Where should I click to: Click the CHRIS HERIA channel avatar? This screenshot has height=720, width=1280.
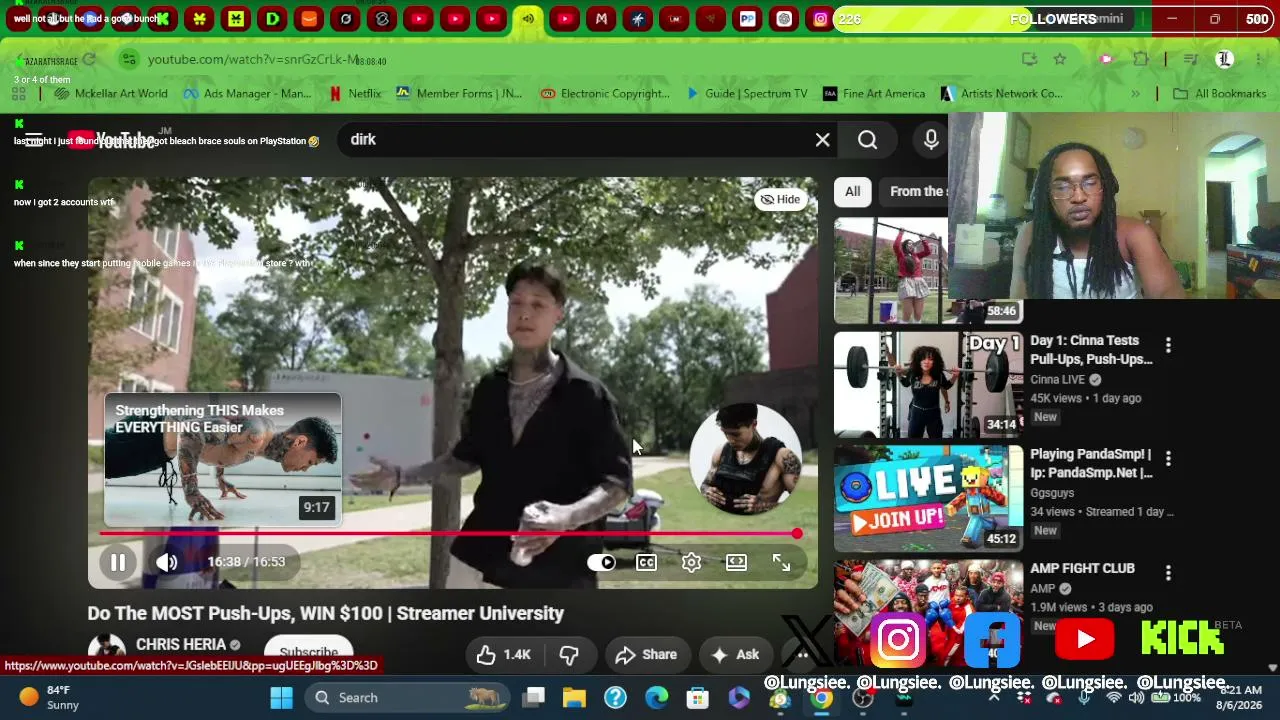(107, 650)
